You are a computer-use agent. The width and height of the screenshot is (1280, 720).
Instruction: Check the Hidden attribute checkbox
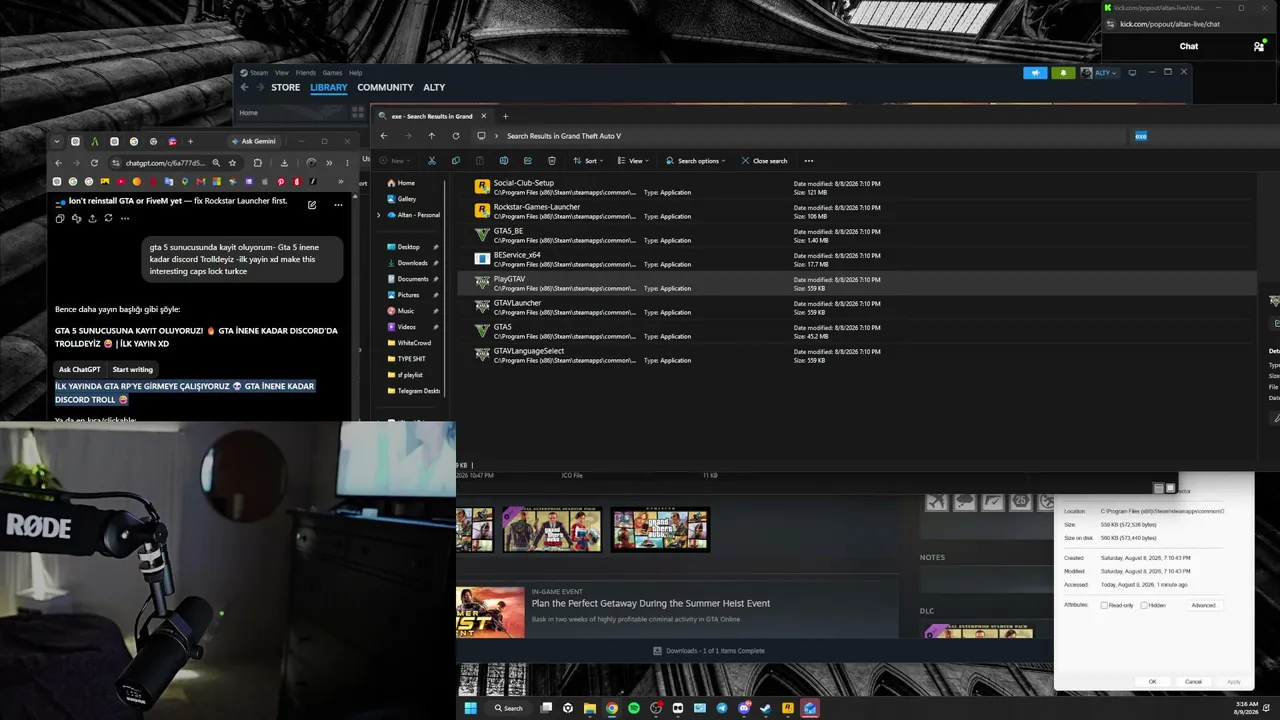point(1144,605)
